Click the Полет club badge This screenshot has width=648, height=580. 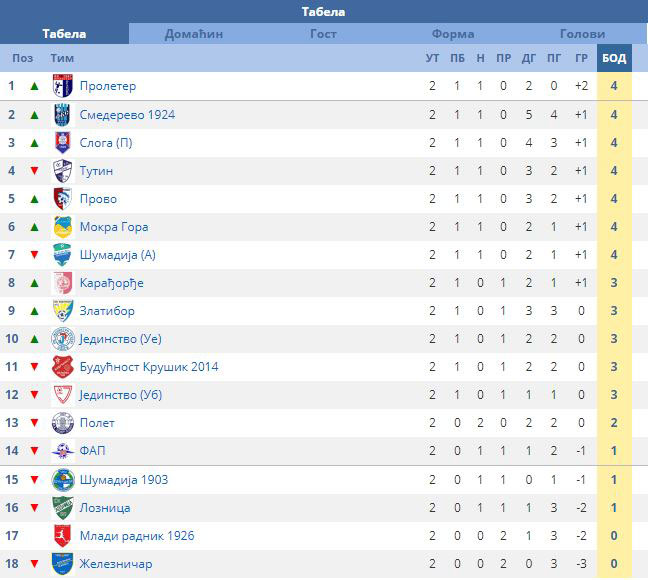[63, 423]
